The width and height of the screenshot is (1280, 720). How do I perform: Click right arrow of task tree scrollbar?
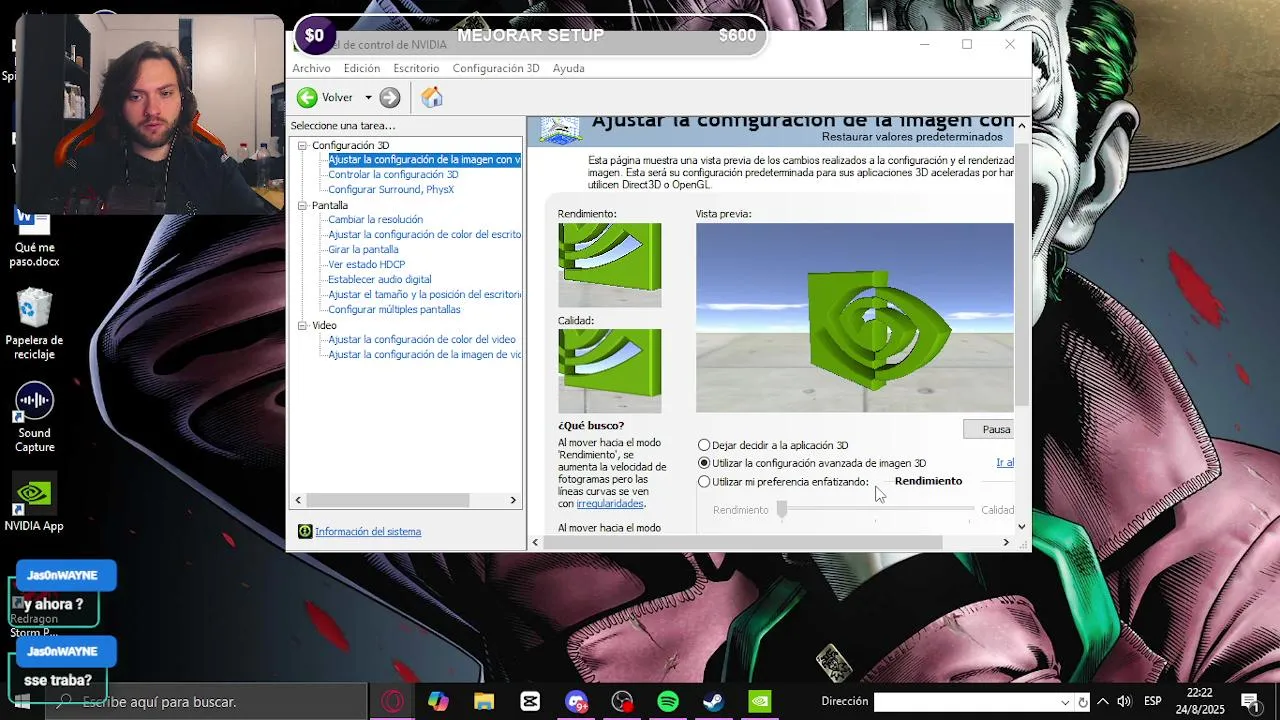(513, 500)
